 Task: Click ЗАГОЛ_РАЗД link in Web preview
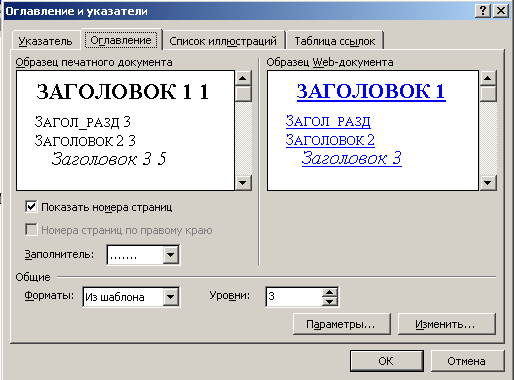click(x=328, y=121)
